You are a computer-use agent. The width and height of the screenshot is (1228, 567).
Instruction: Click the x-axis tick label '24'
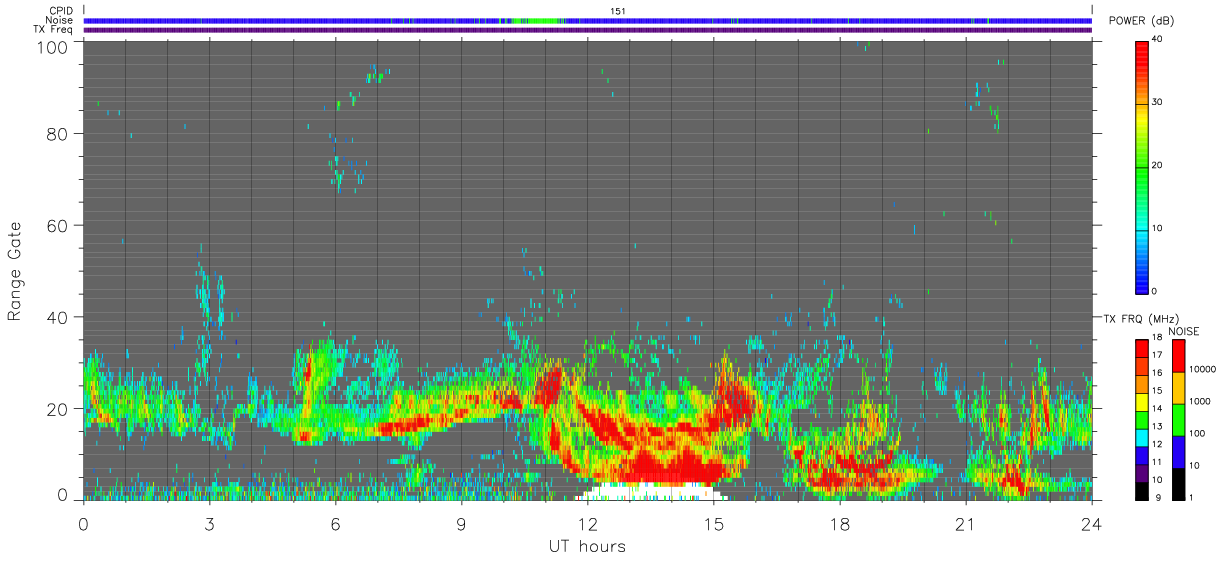click(1091, 523)
